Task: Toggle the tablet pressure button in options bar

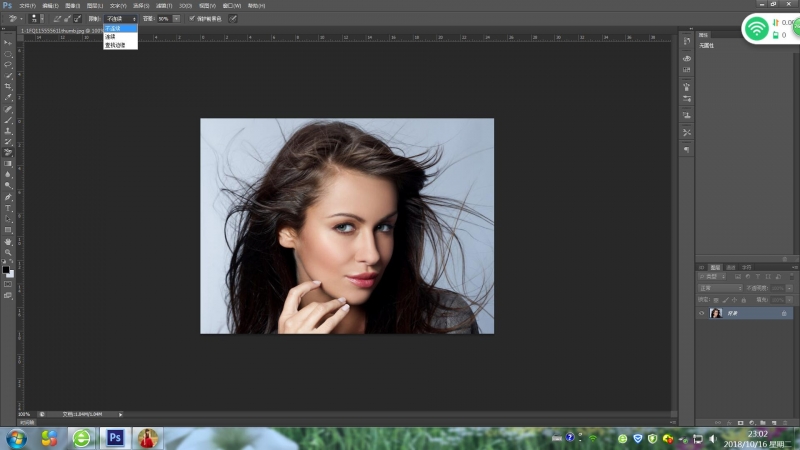Action: (x=234, y=18)
